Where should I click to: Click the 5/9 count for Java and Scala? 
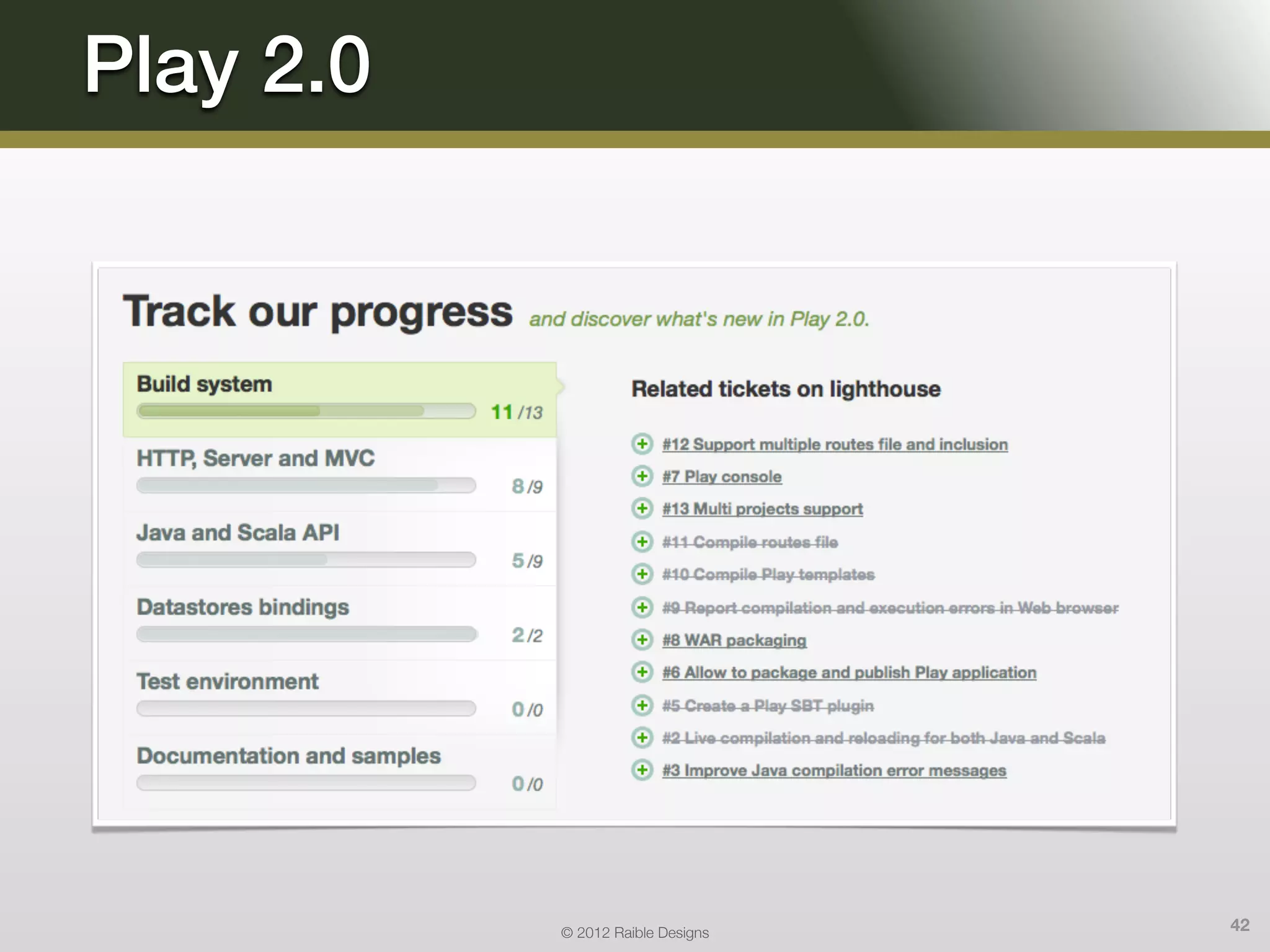click(527, 561)
